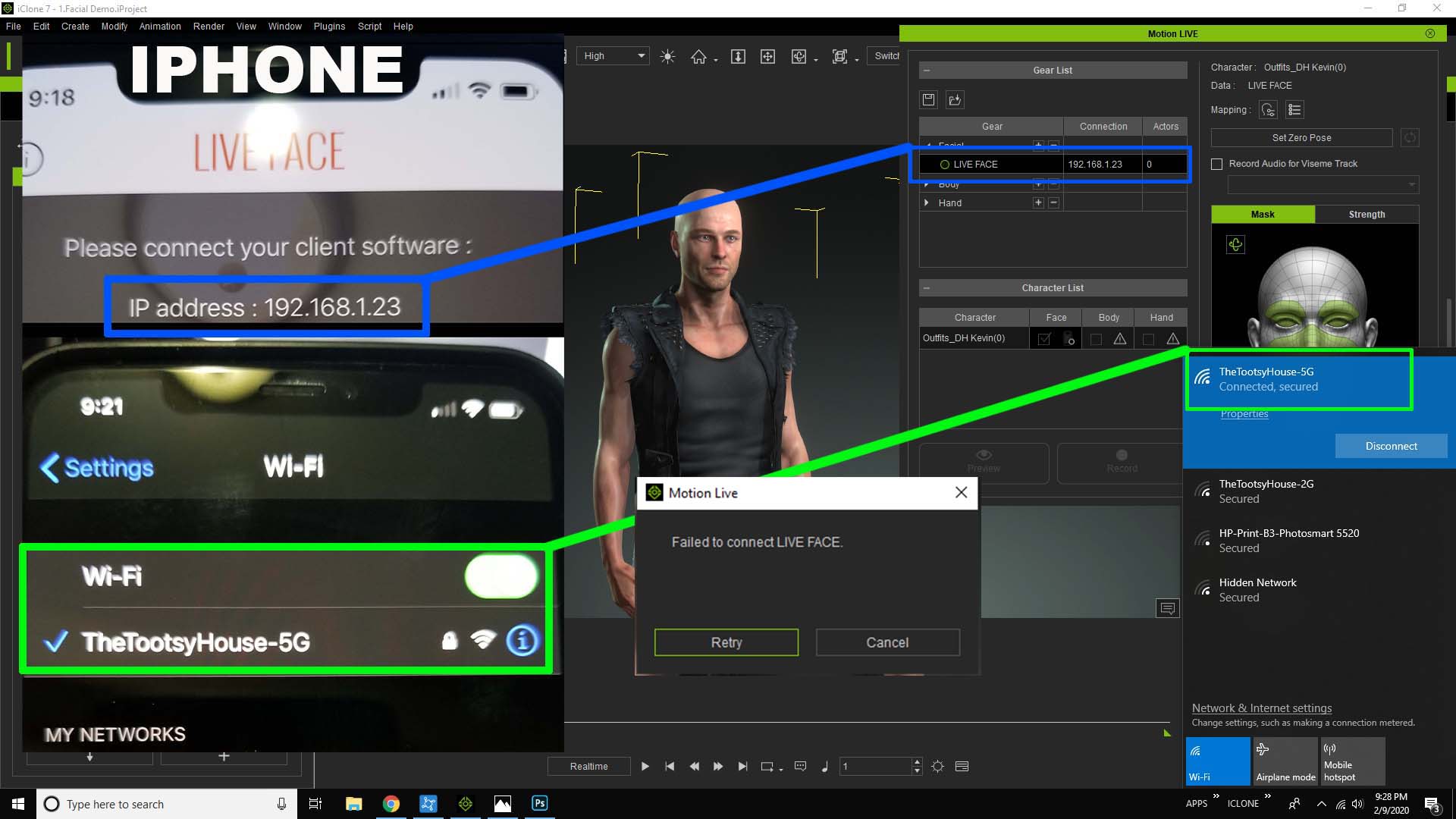
Task: Open the Home view dropdown arrow
Action: 716,60
